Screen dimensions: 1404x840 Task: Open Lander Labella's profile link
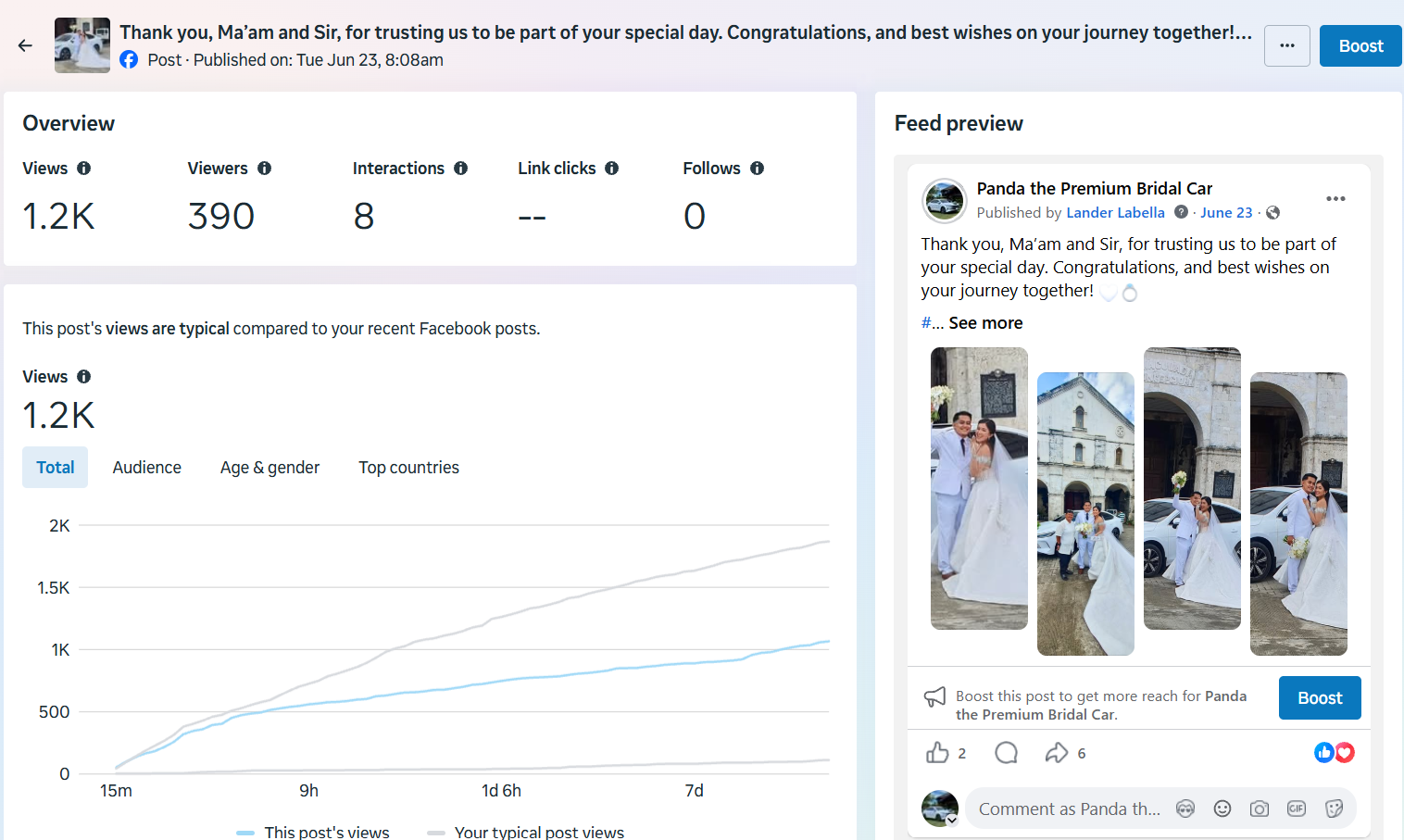click(x=1116, y=213)
